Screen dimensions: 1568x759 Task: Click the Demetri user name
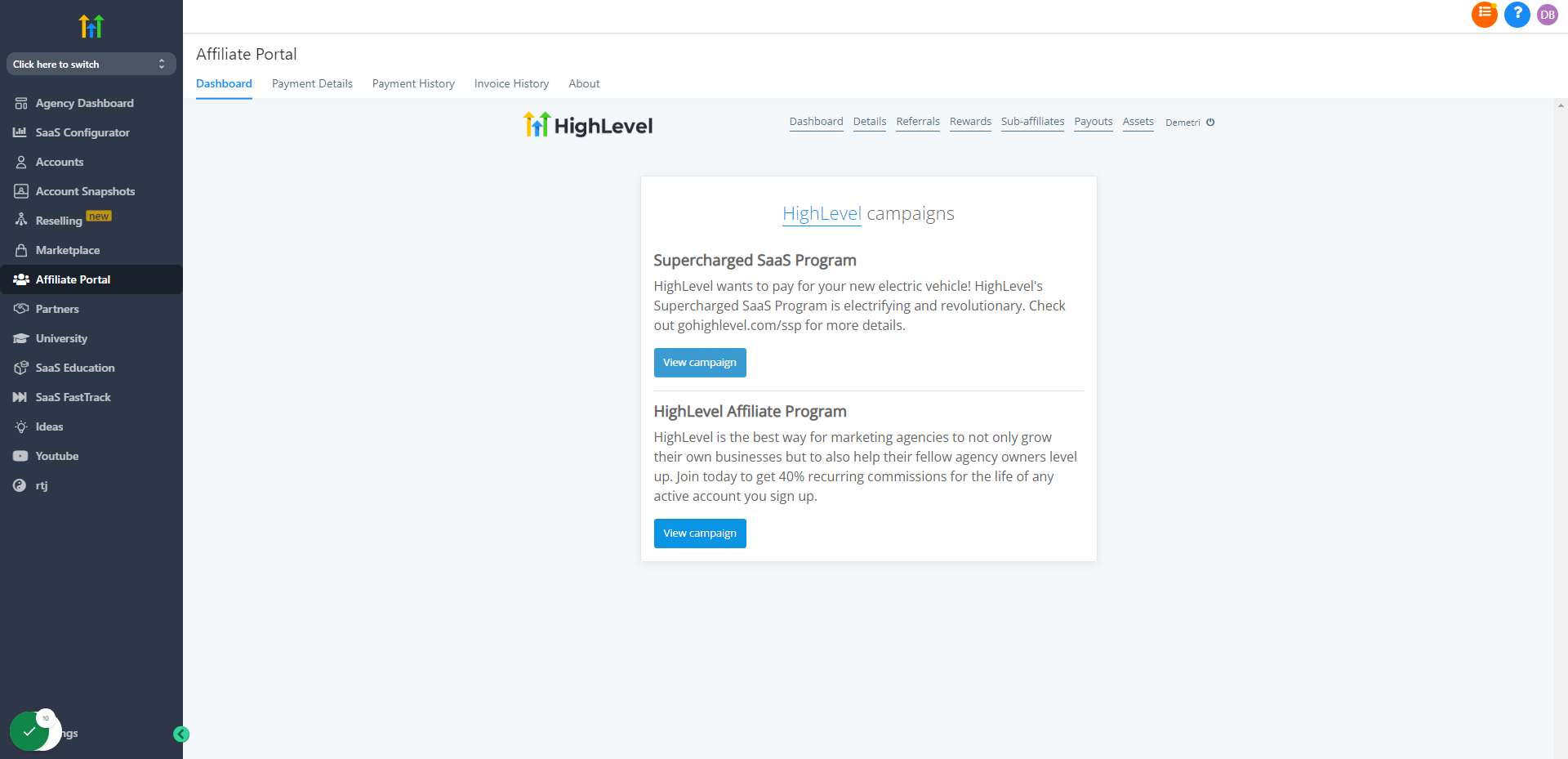1183,123
